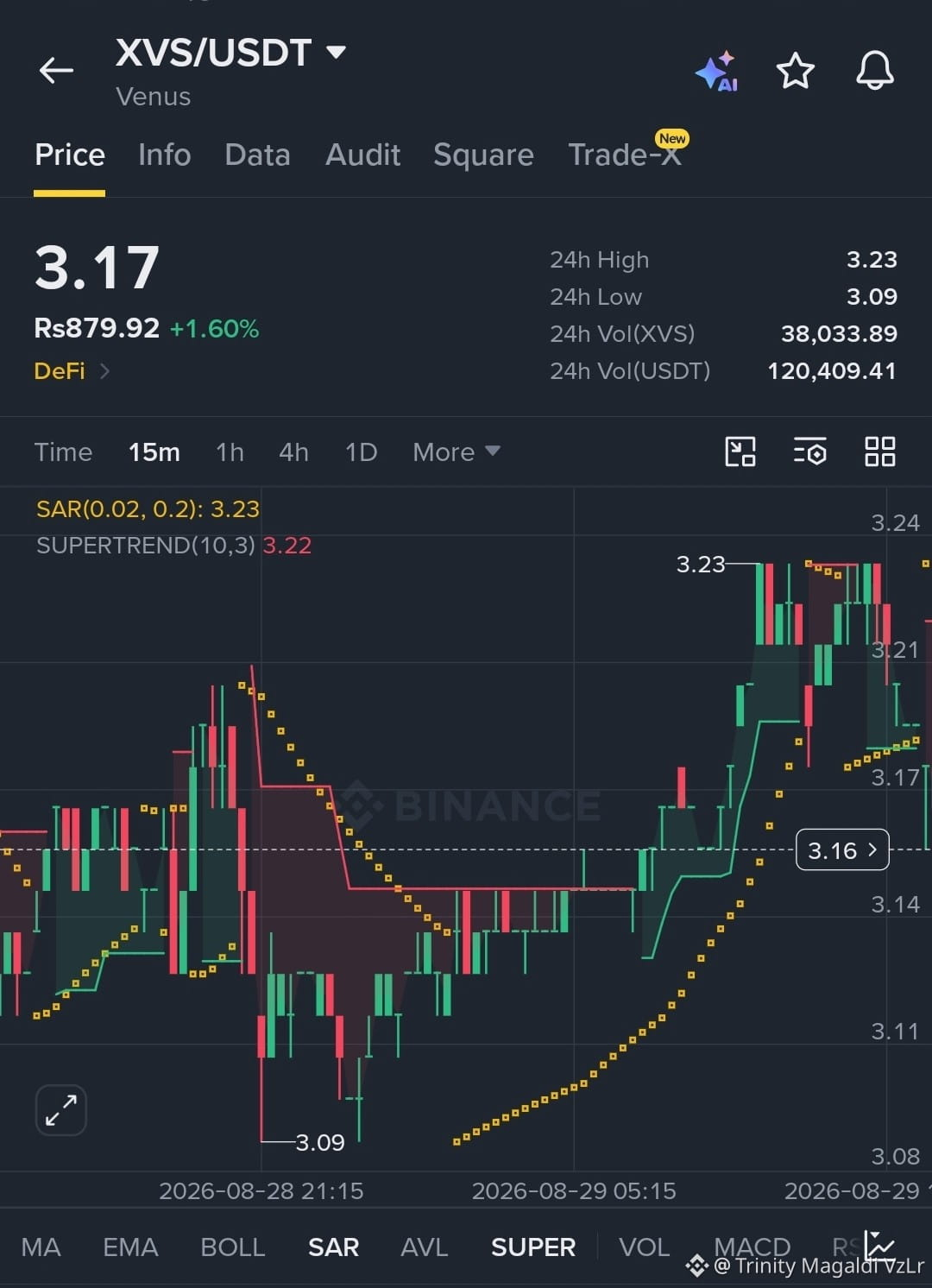Go back using the left arrow
This screenshot has width=932, height=1288.
click(56, 70)
